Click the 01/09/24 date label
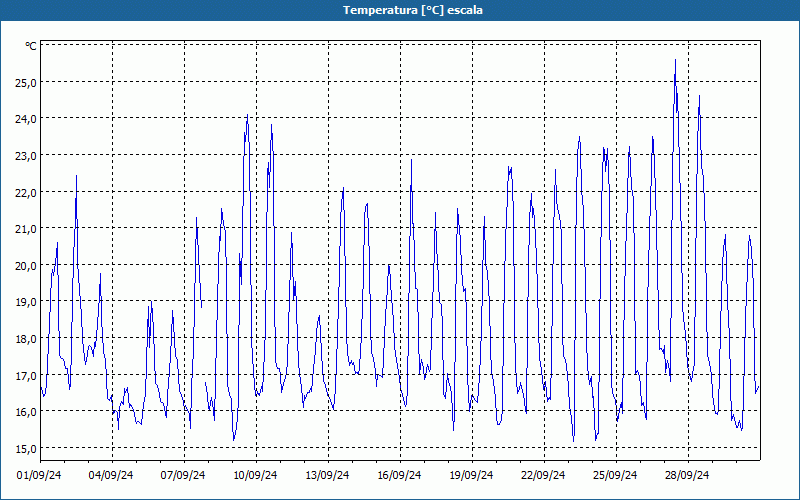 (39, 475)
